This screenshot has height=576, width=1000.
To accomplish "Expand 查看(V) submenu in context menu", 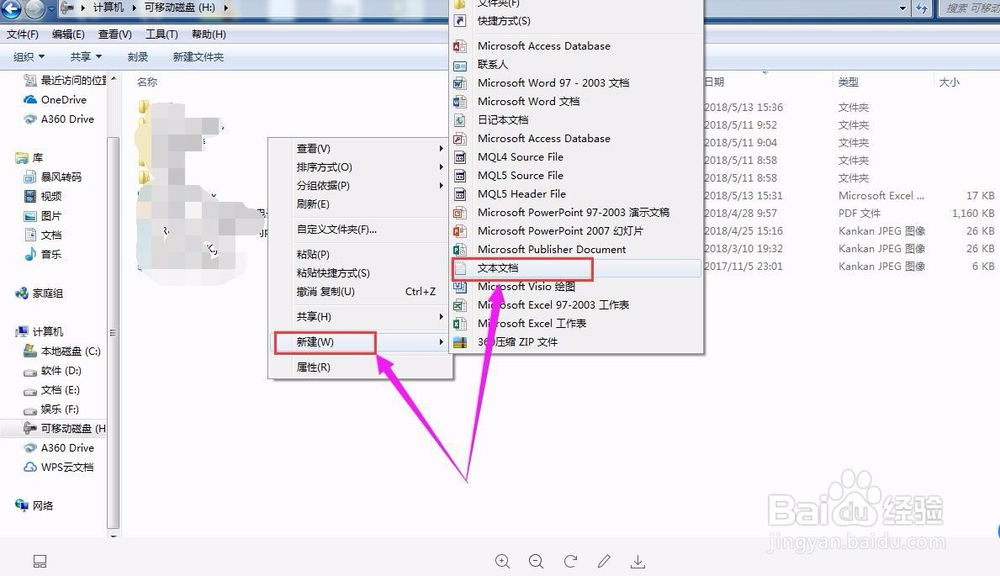I will pos(360,149).
